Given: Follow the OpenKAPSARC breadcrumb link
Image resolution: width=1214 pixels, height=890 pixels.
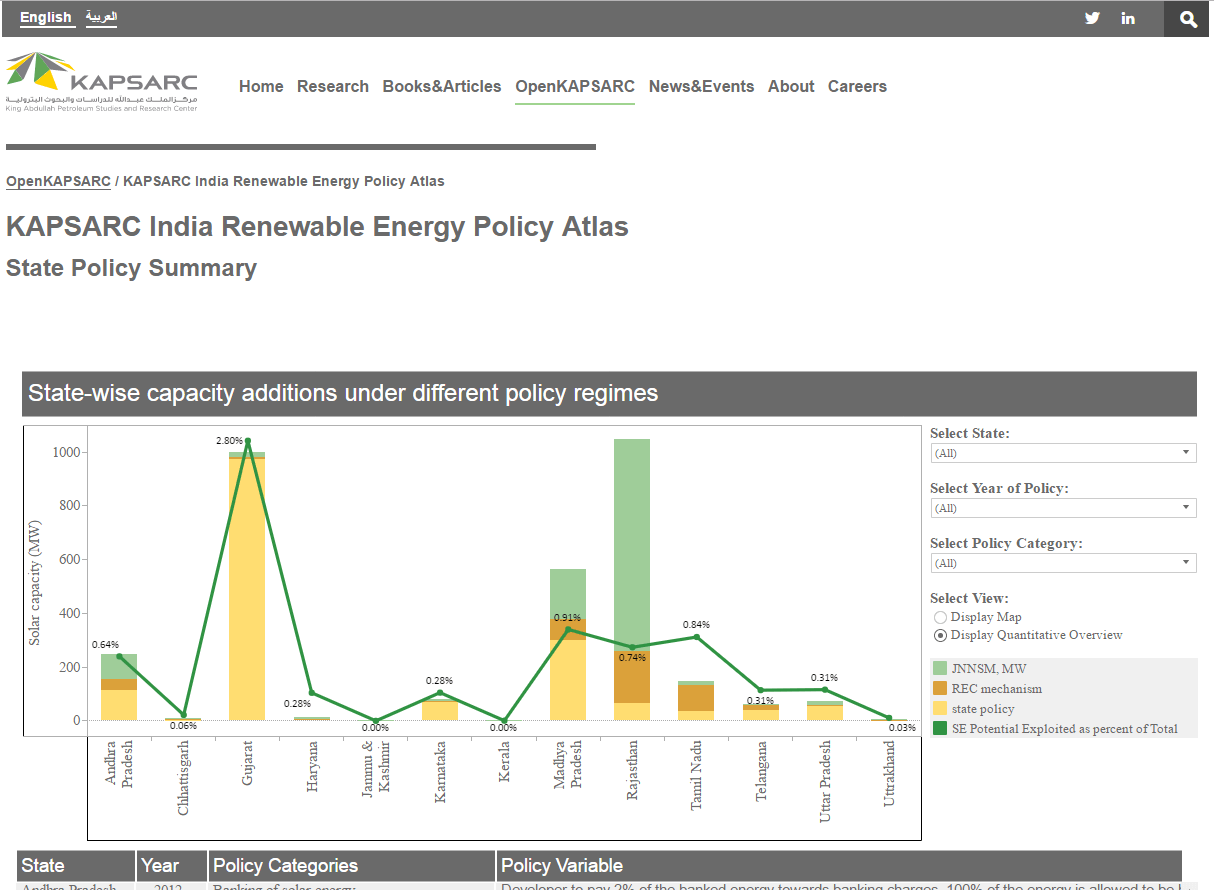Looking at the screenshot, I should click(58, 181).
